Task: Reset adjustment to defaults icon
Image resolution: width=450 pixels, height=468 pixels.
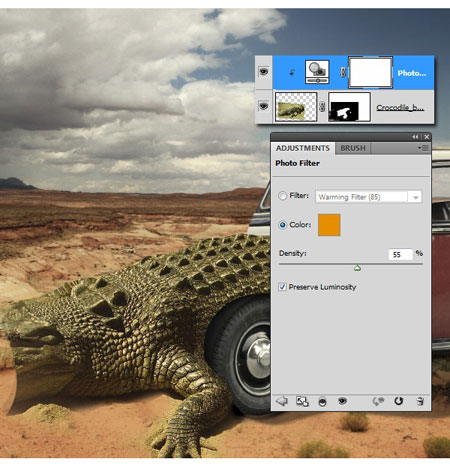Action: pos(398,401)
